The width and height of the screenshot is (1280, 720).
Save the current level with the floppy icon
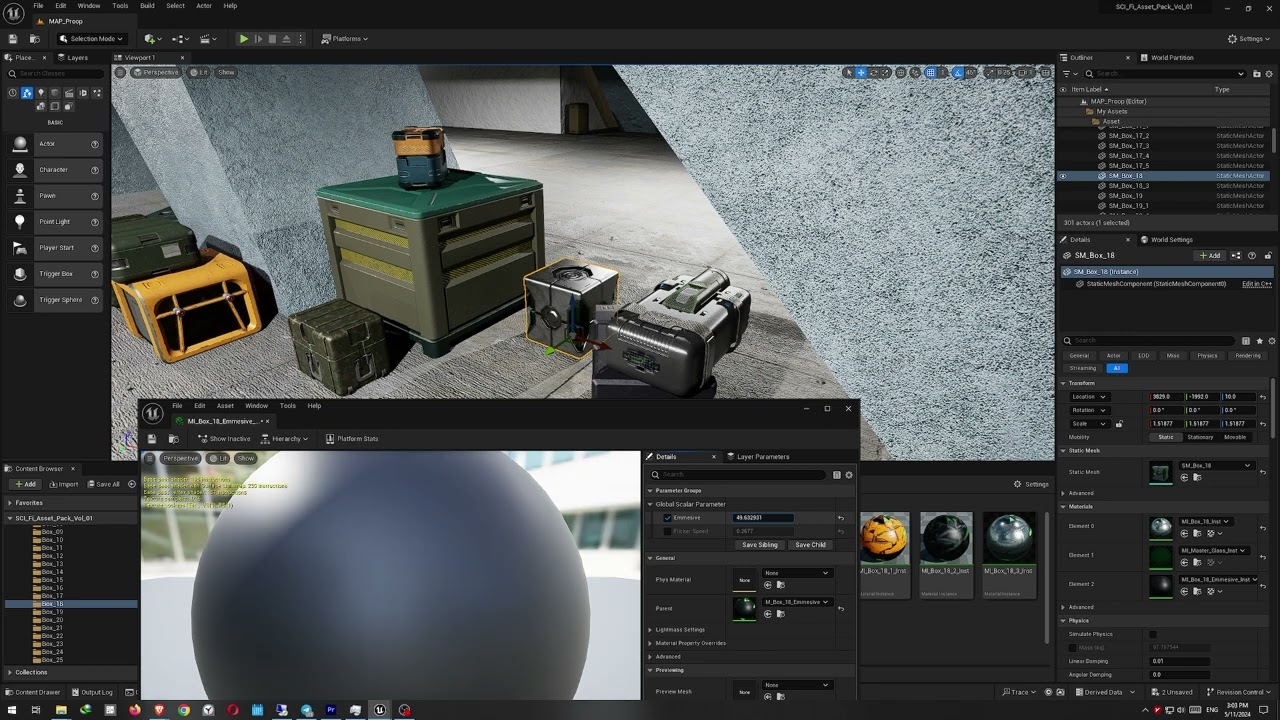pyautogui.click(x=13, y=39)
